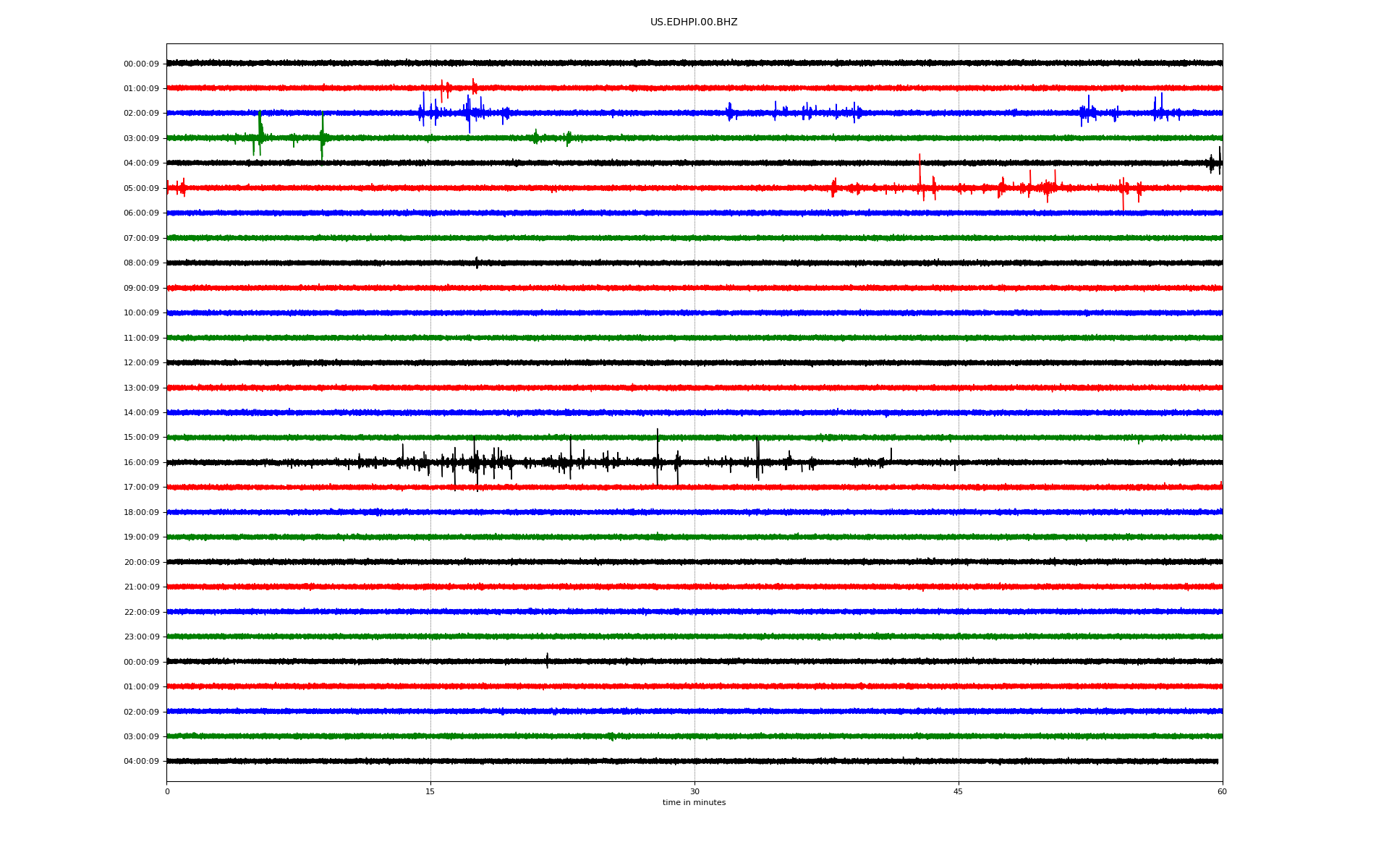This screenshot has height=868, width=1389.
Task: Click the black burst at end of 04:00:09 trace
Action: (x=1215, y=162)
